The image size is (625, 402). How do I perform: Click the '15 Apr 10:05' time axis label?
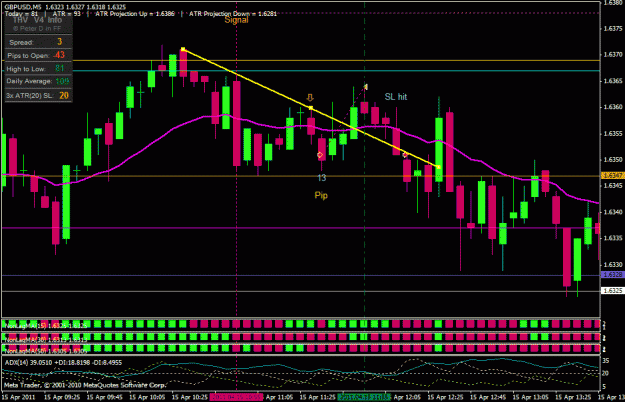(x=147, y=397)
